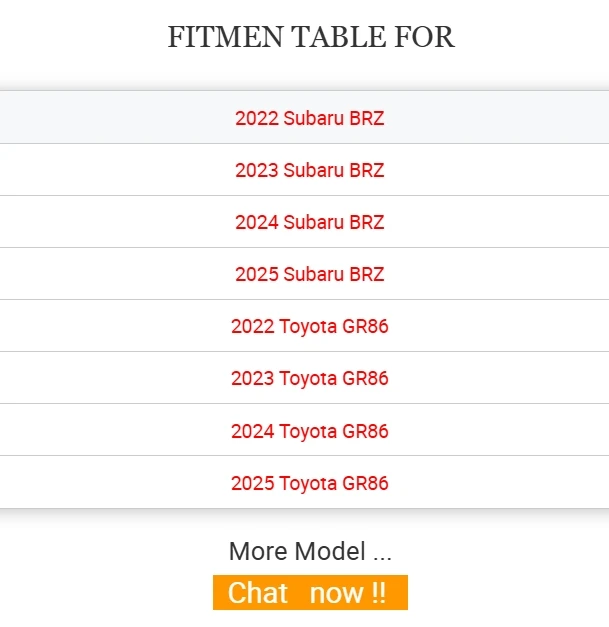
Task: Select the 2025 Toyota GR86 row
Action: 304,482
